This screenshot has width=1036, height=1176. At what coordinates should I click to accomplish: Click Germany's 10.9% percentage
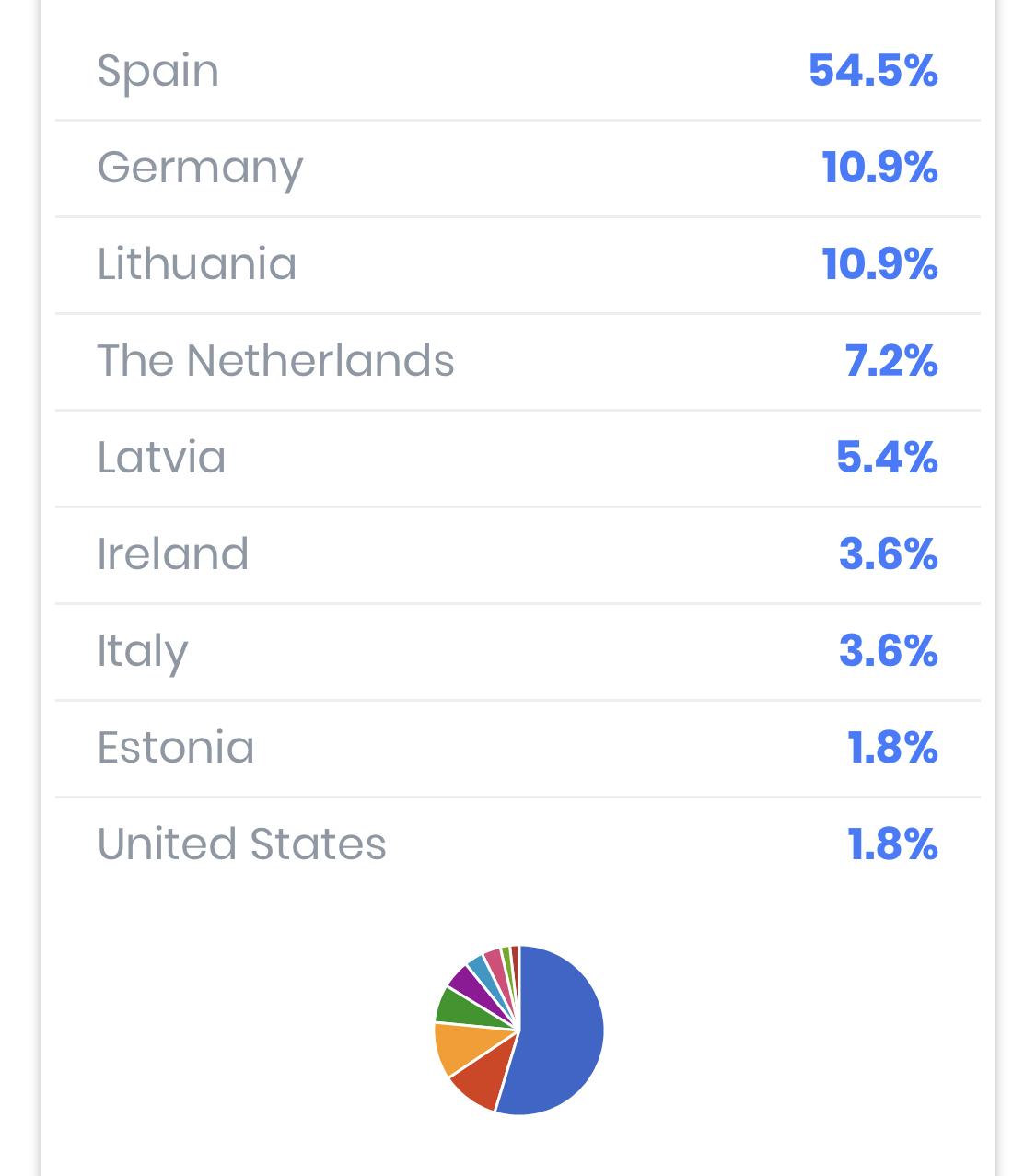click(x=879, y=168)
